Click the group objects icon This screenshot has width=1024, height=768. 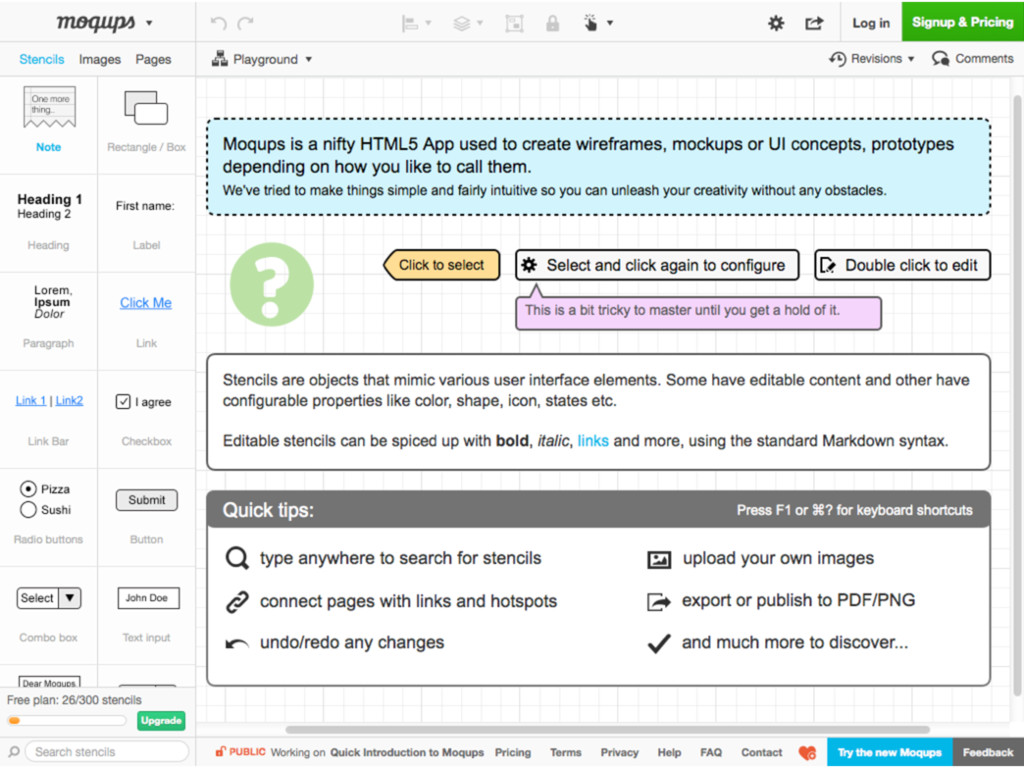(x=515, y=24)
